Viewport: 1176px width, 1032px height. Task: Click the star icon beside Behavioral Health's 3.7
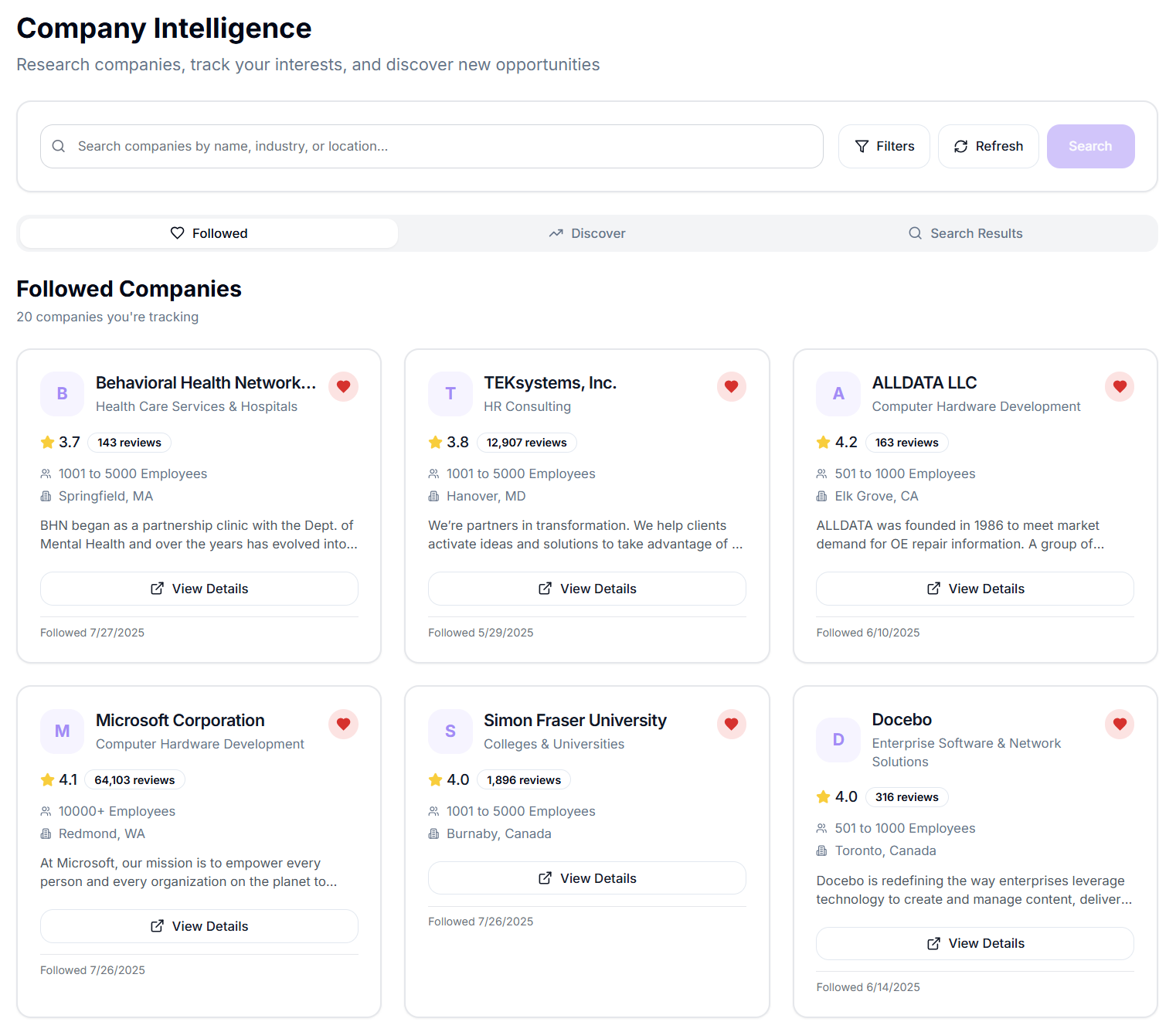coord(47,443)
